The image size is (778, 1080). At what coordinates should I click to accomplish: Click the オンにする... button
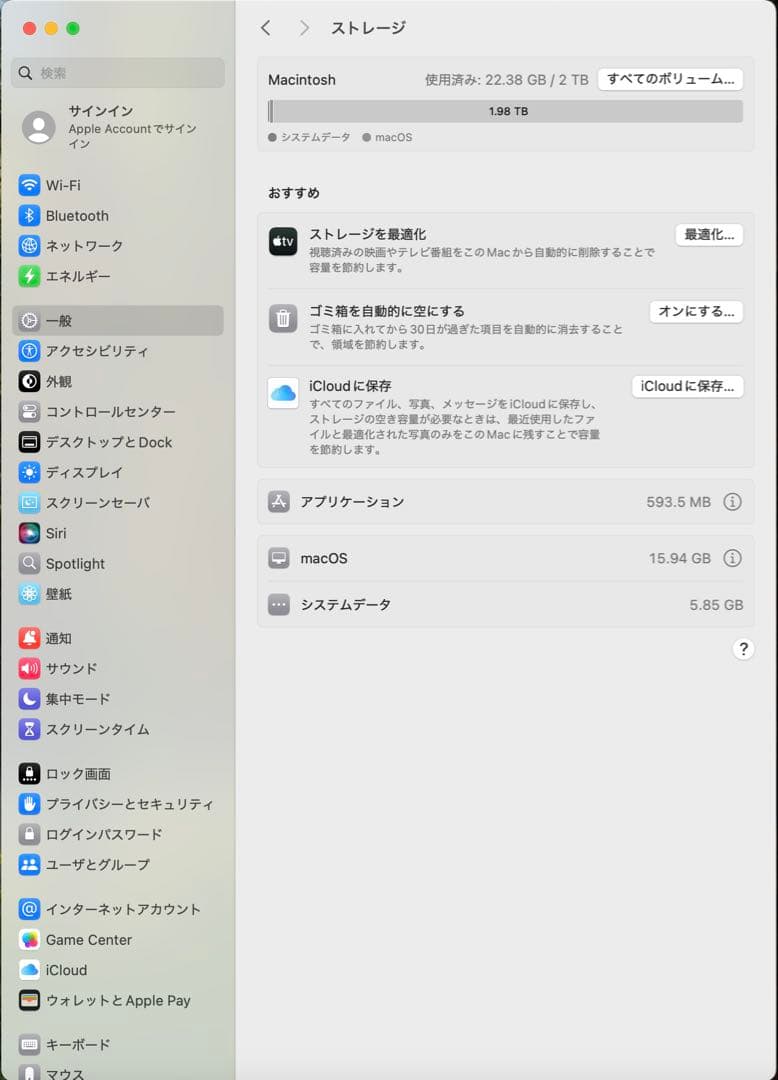[x=696, y=312]
